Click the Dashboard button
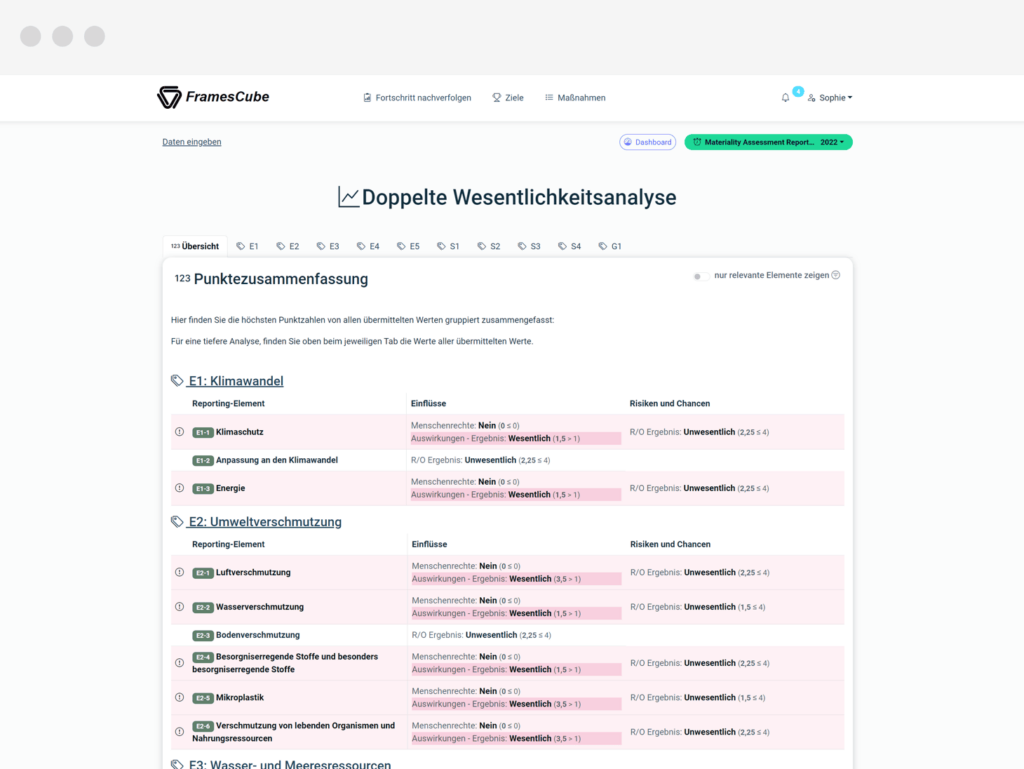The width and height of the screenshot is (1024, 769). point(647,142)
